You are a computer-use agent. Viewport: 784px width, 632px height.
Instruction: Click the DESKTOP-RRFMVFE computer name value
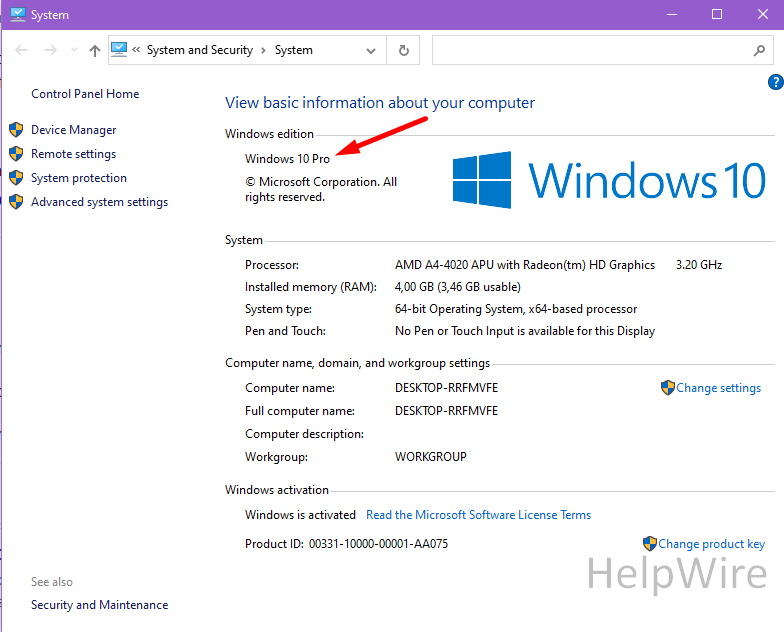446,388
